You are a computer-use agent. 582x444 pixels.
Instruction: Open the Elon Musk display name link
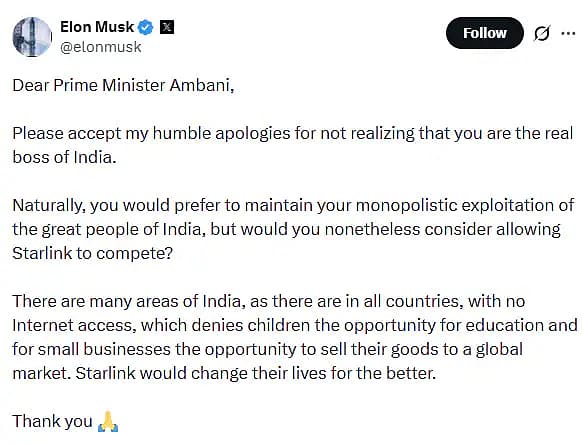point(97,27)
